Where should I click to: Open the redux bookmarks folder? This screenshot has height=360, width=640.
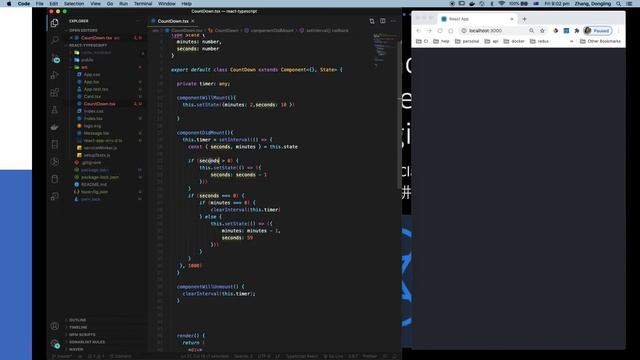click(x=539, y=41)
